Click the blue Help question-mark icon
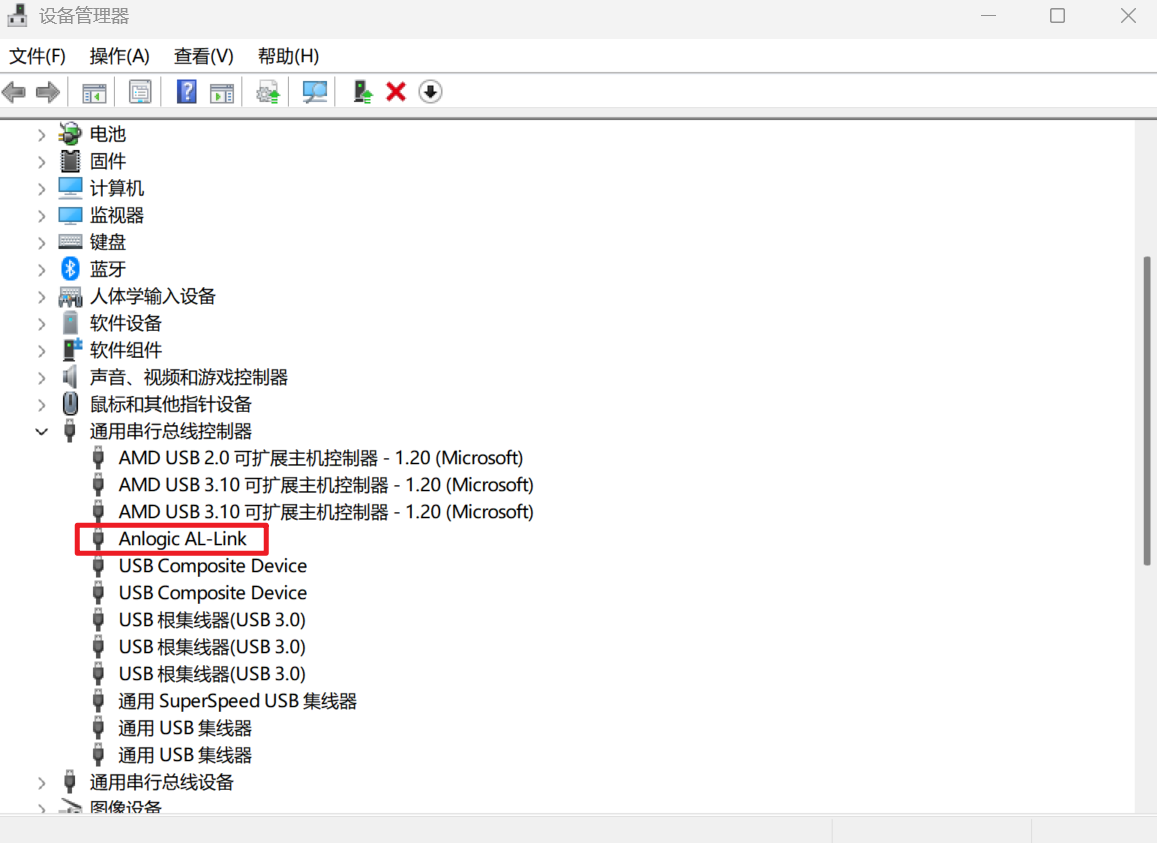The image size is (1157, 843). click(x=187, y=92)
